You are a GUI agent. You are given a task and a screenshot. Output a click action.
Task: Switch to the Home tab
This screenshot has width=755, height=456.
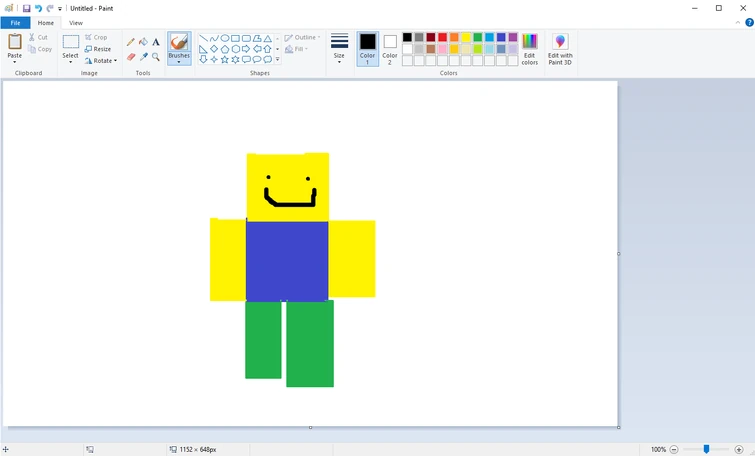46,23
